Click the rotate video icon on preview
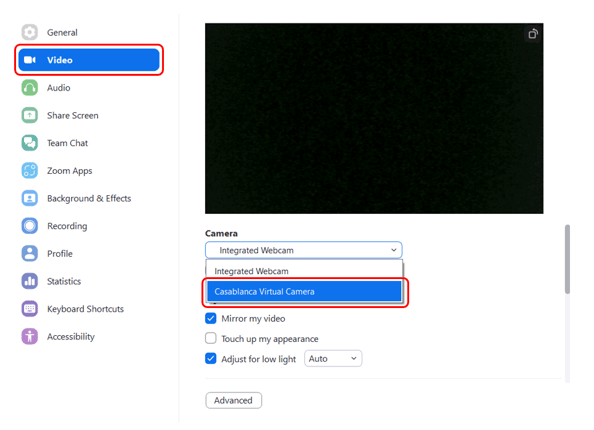This screenshot has width=594, height=430. pos(533,34)
